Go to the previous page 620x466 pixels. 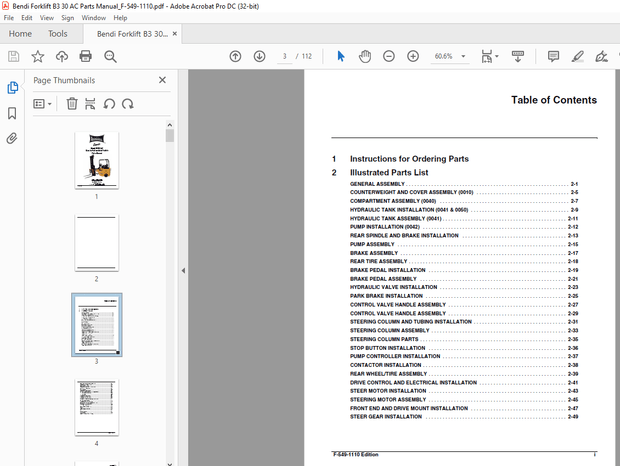tap(235, 57)
